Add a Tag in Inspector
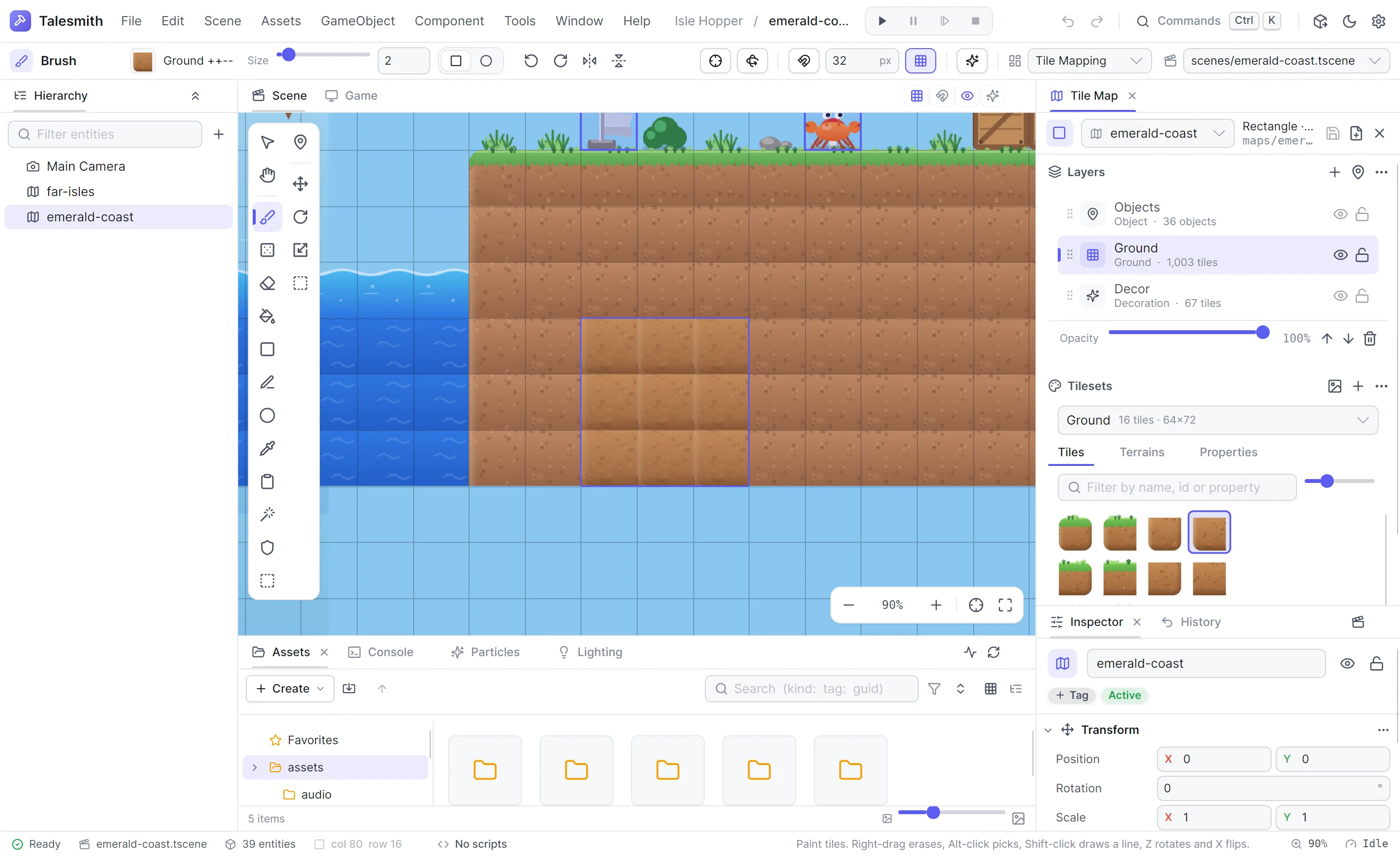 tap(1071, 695)
